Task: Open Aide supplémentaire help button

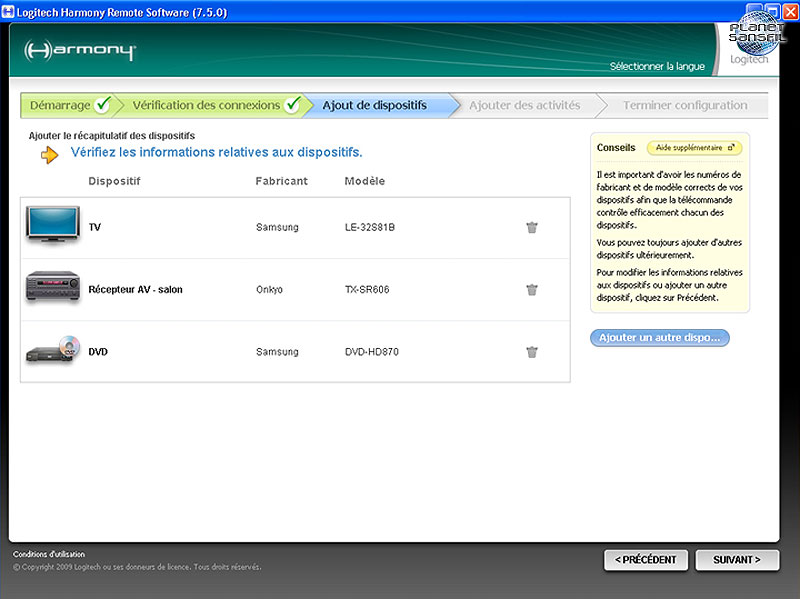Action: [694, 147]
